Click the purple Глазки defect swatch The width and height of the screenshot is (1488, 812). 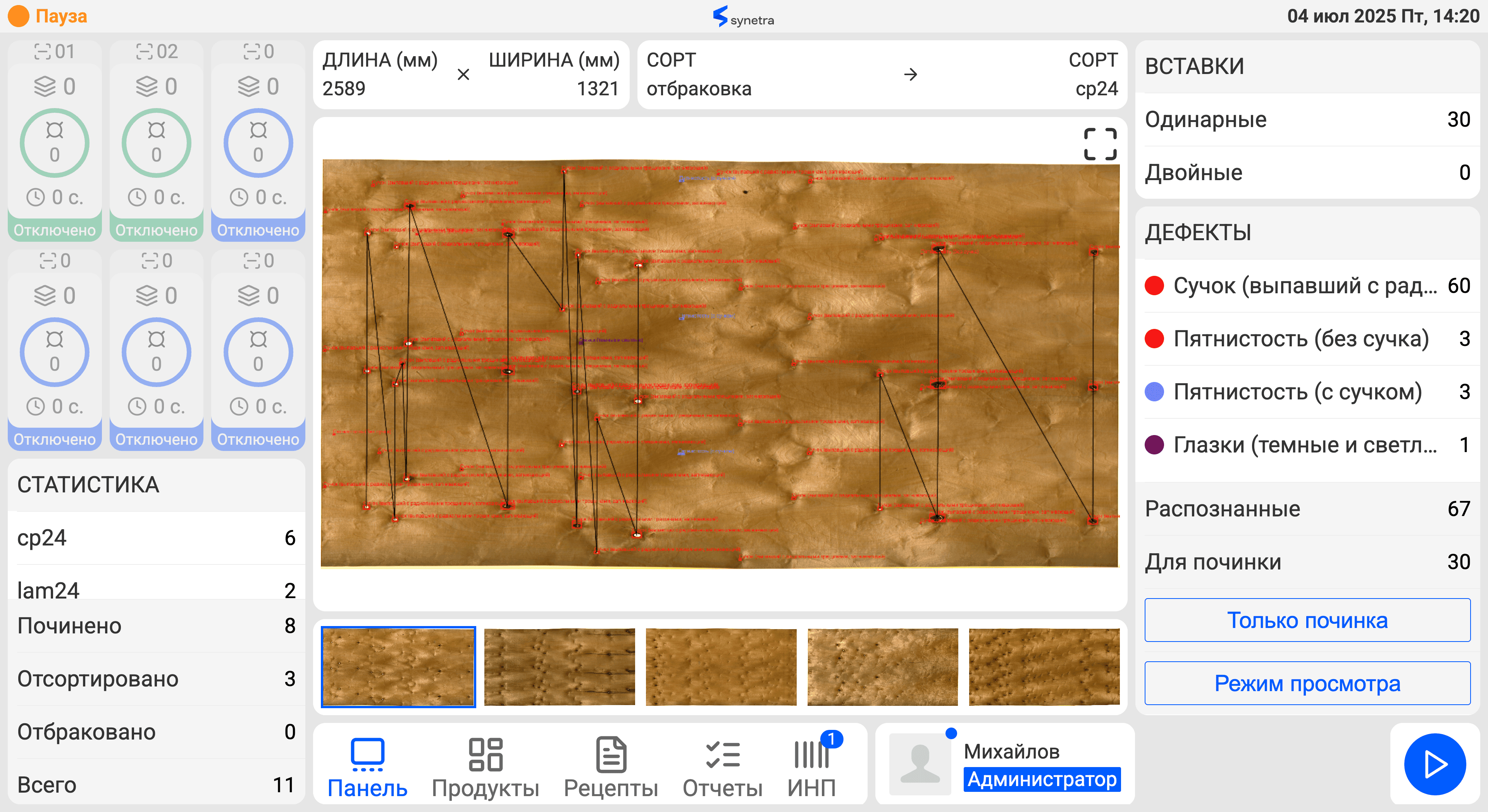(1154, 445)
